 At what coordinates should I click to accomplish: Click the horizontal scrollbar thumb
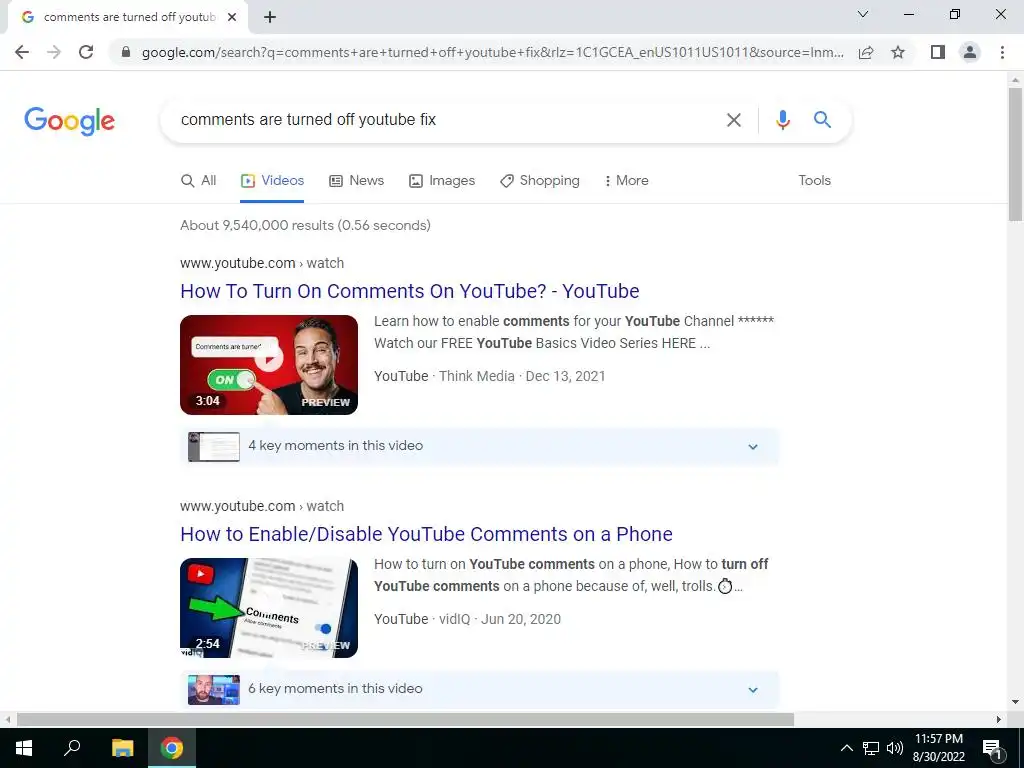(x=405, y=720)
